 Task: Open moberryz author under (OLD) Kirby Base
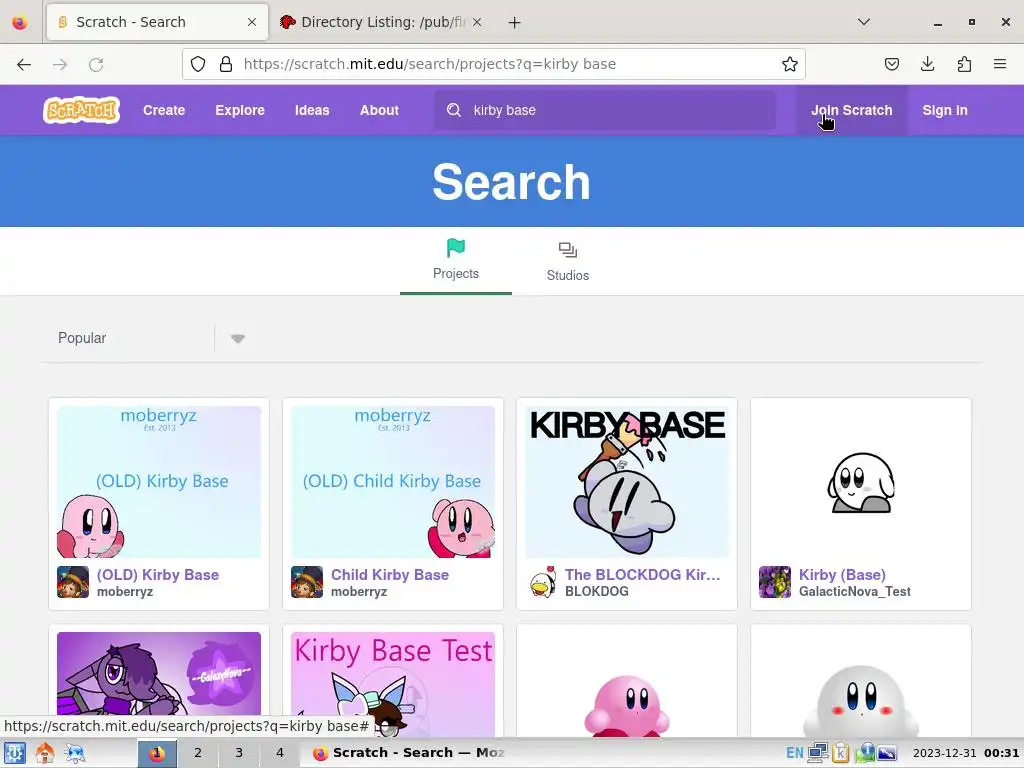(125, 592)
